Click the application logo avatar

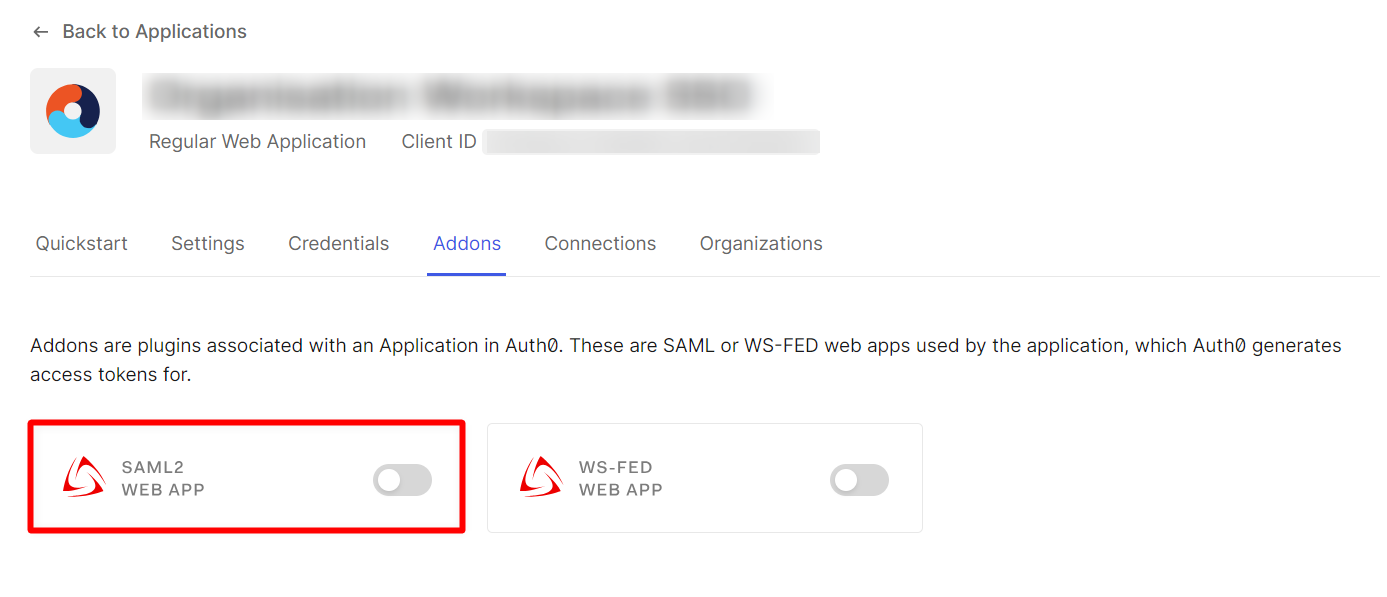tap(73, 110)
